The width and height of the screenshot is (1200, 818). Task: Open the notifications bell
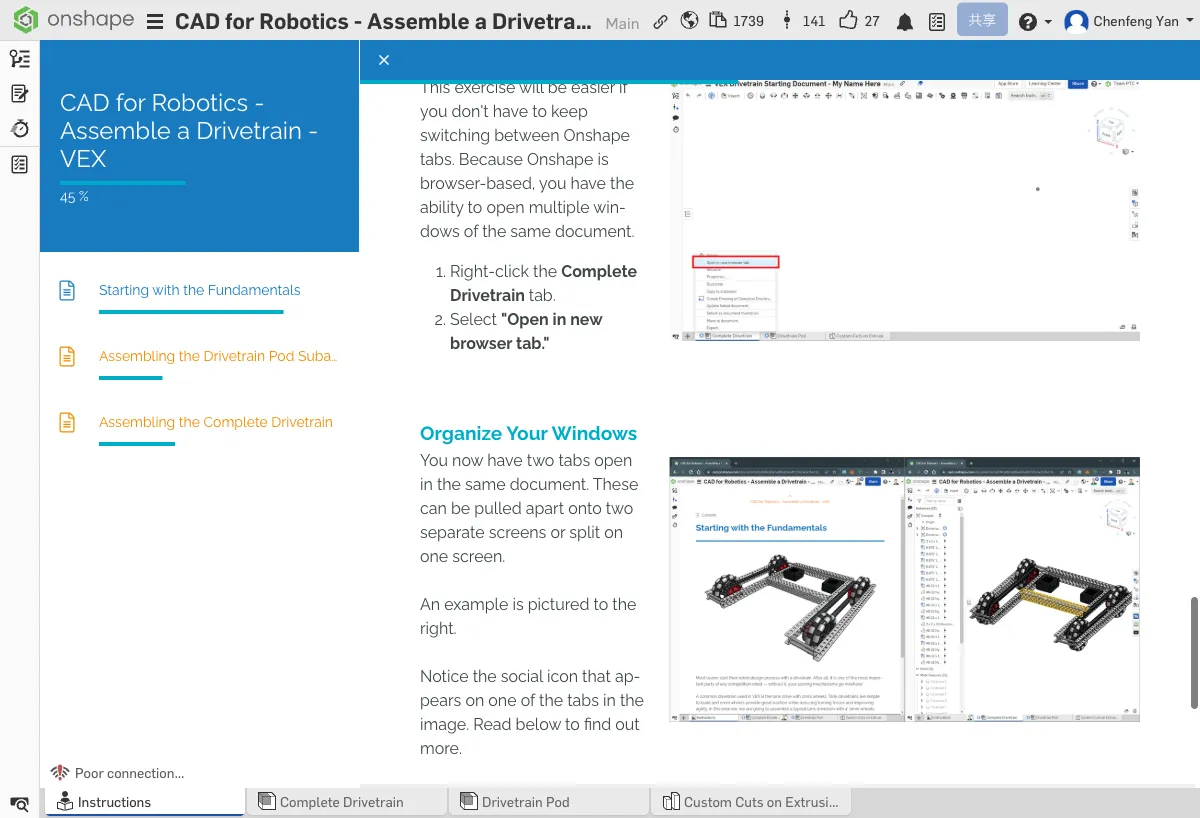(904, 21)
